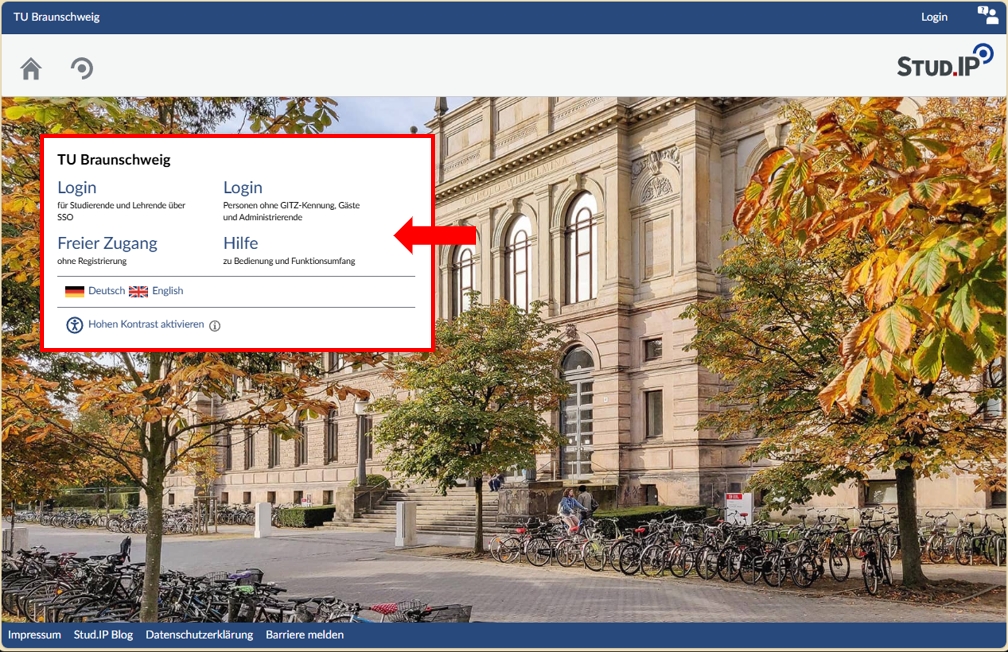
Task: Open the help chat icon in top bar
Action: (987, 15)
